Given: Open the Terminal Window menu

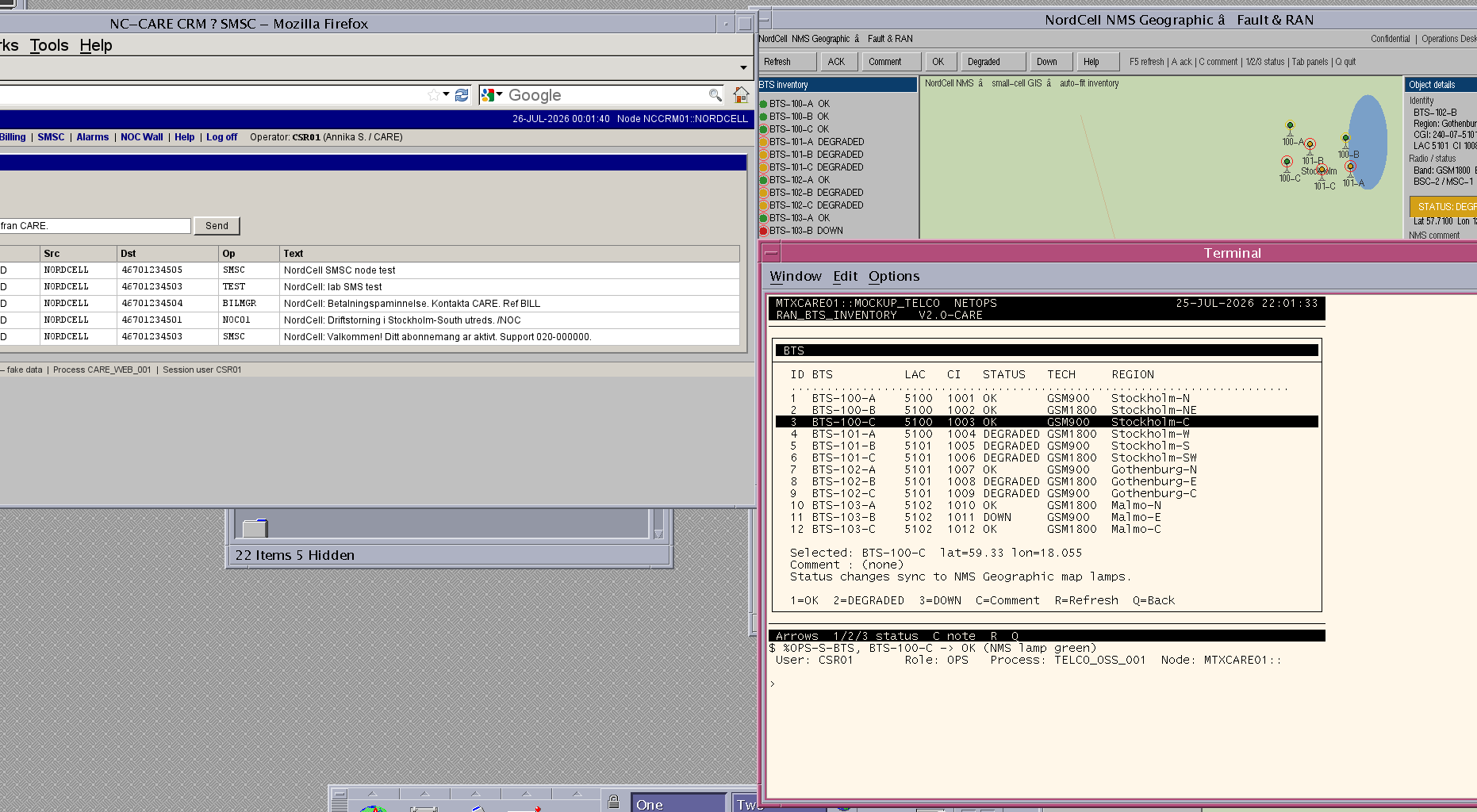Looking at the screenshot, I should pos(795,276).
